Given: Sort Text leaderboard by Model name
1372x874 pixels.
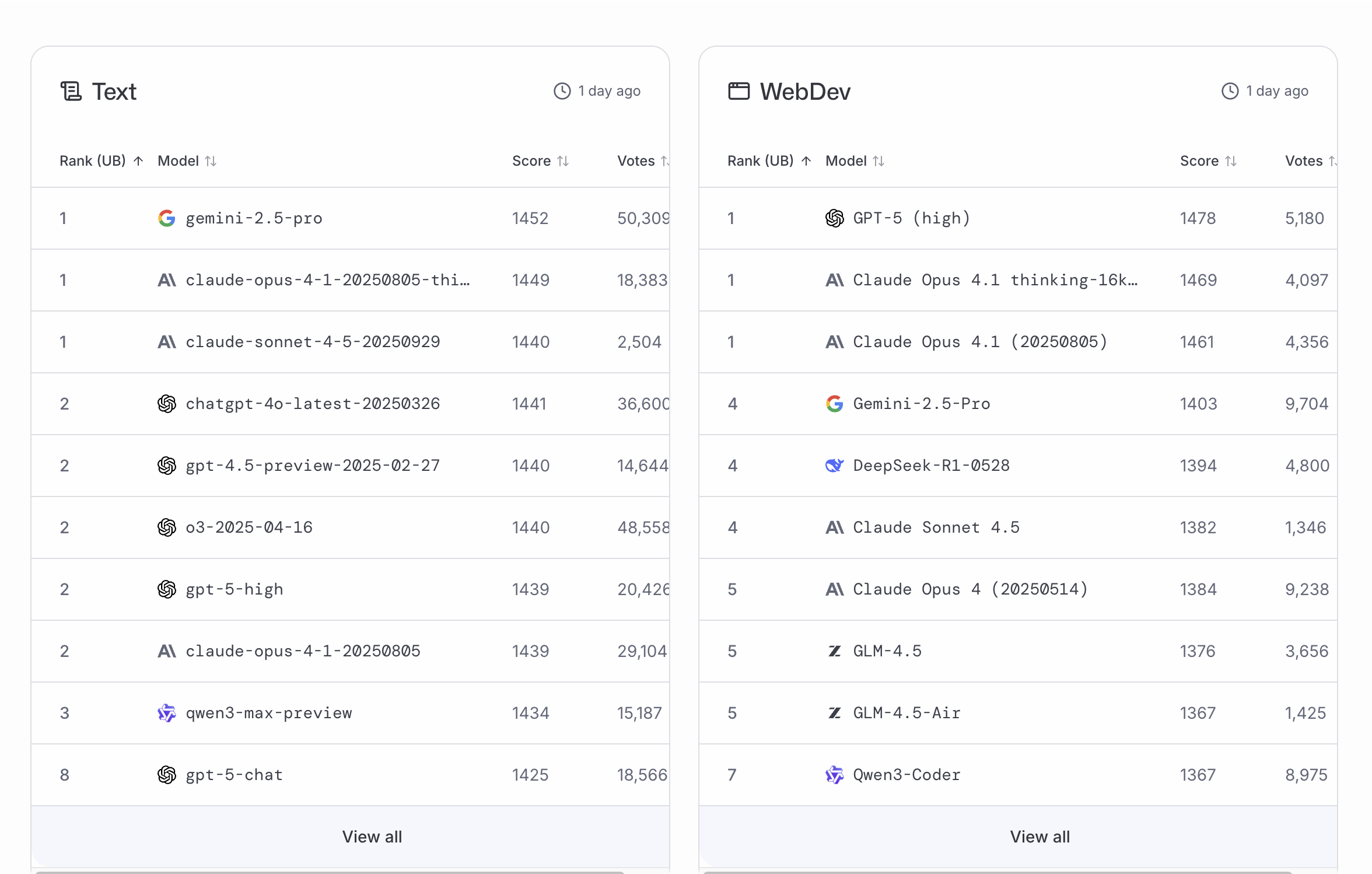Looking at the screenshot, I should [x=187, y=161].
